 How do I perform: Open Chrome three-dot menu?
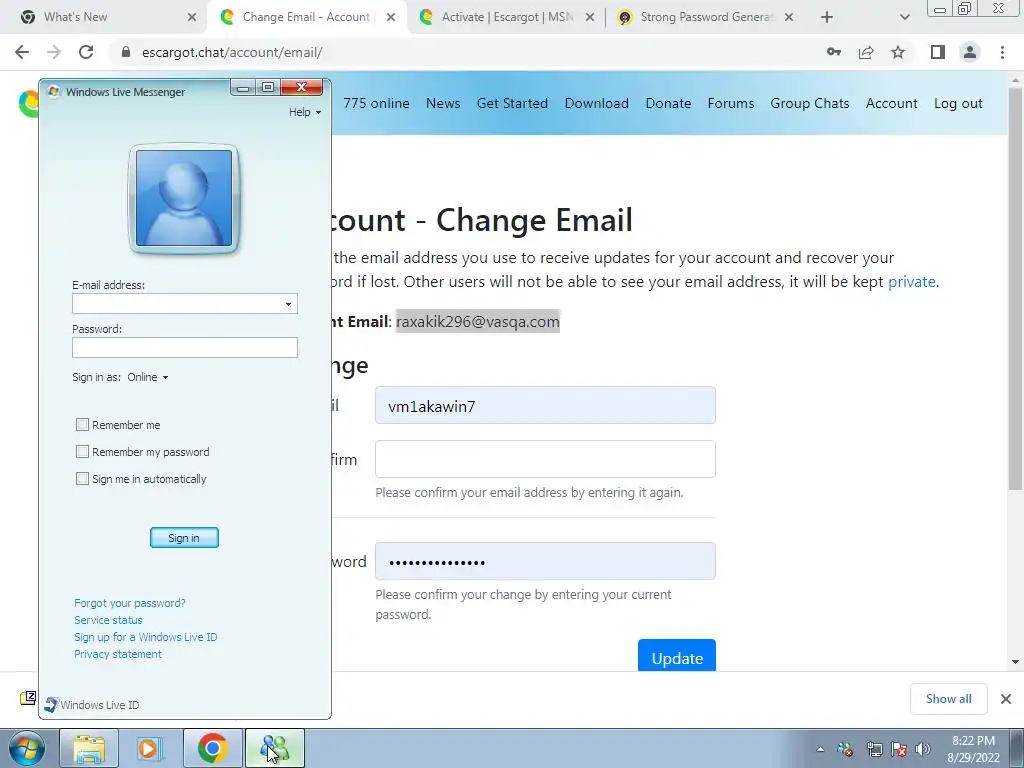tap(1002, 52)
